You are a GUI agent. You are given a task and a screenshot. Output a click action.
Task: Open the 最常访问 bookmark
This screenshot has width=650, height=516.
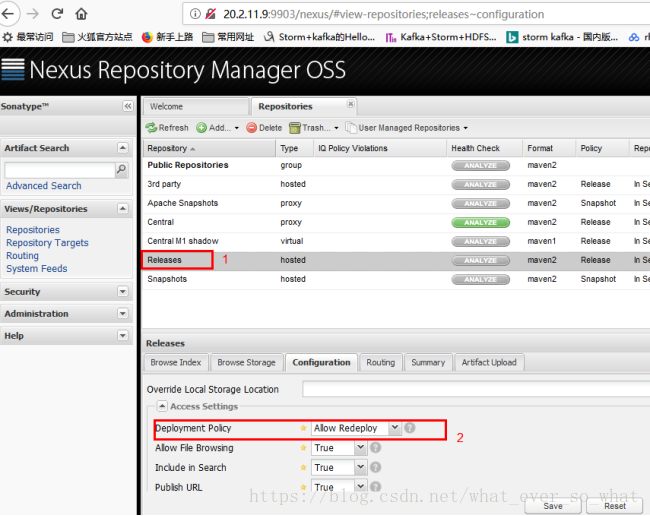(28, 37)
